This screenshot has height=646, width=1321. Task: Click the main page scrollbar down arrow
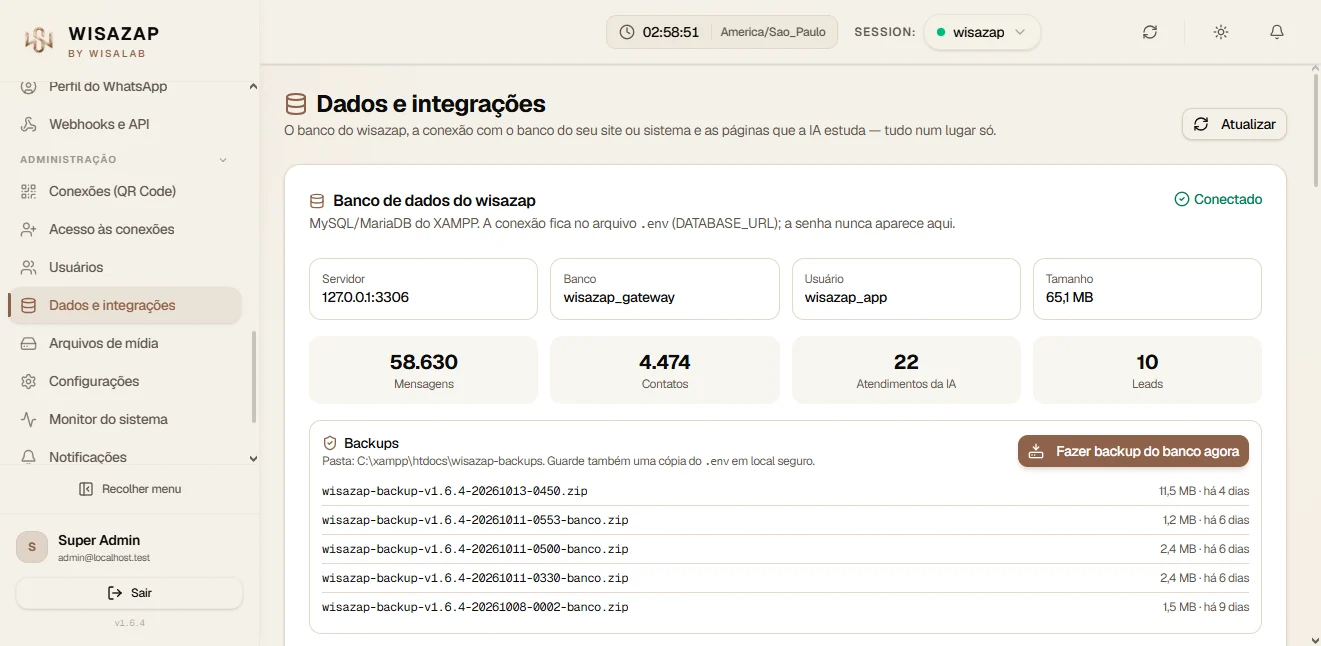(x=1314, y=639)
